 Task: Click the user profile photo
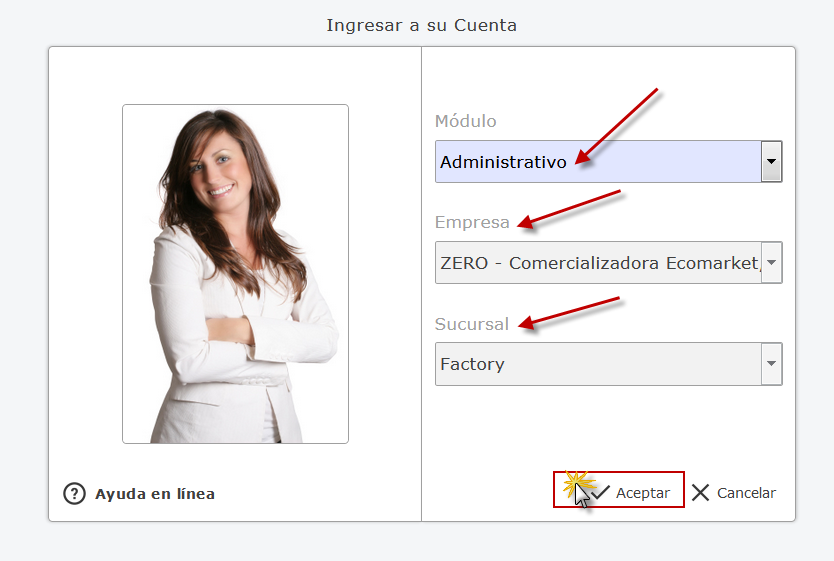(x=235, y=274)
